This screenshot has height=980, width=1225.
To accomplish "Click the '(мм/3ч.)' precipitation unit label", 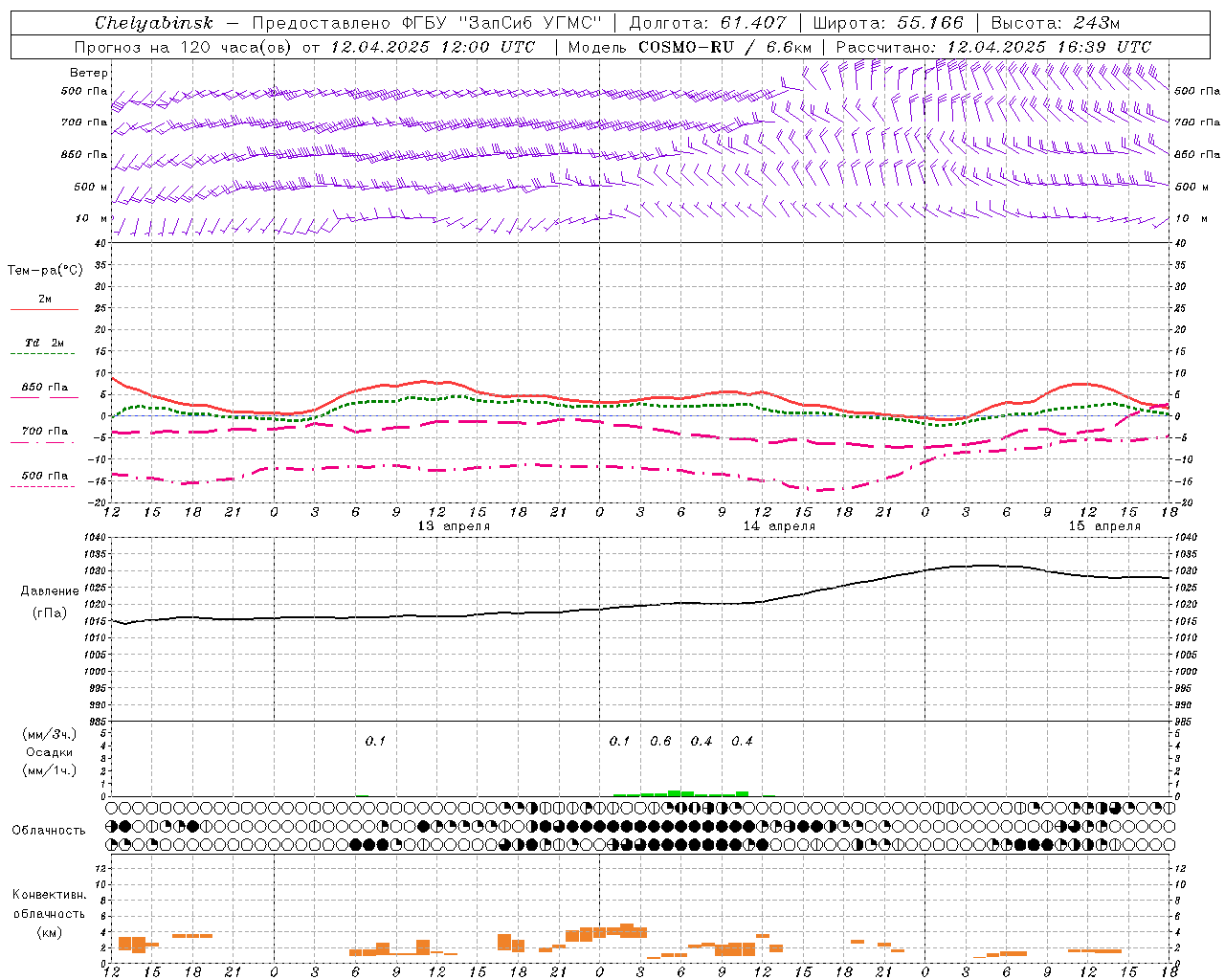I will pos(49,735).
